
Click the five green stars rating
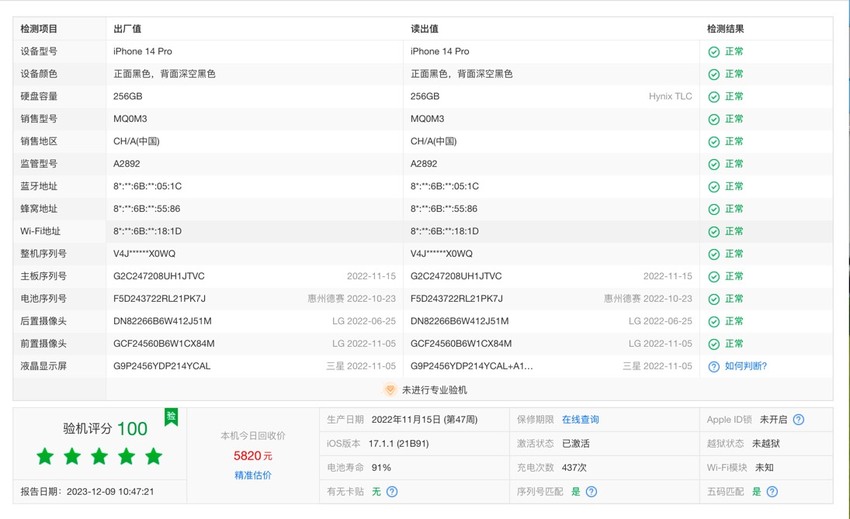[x=99, y=457]
